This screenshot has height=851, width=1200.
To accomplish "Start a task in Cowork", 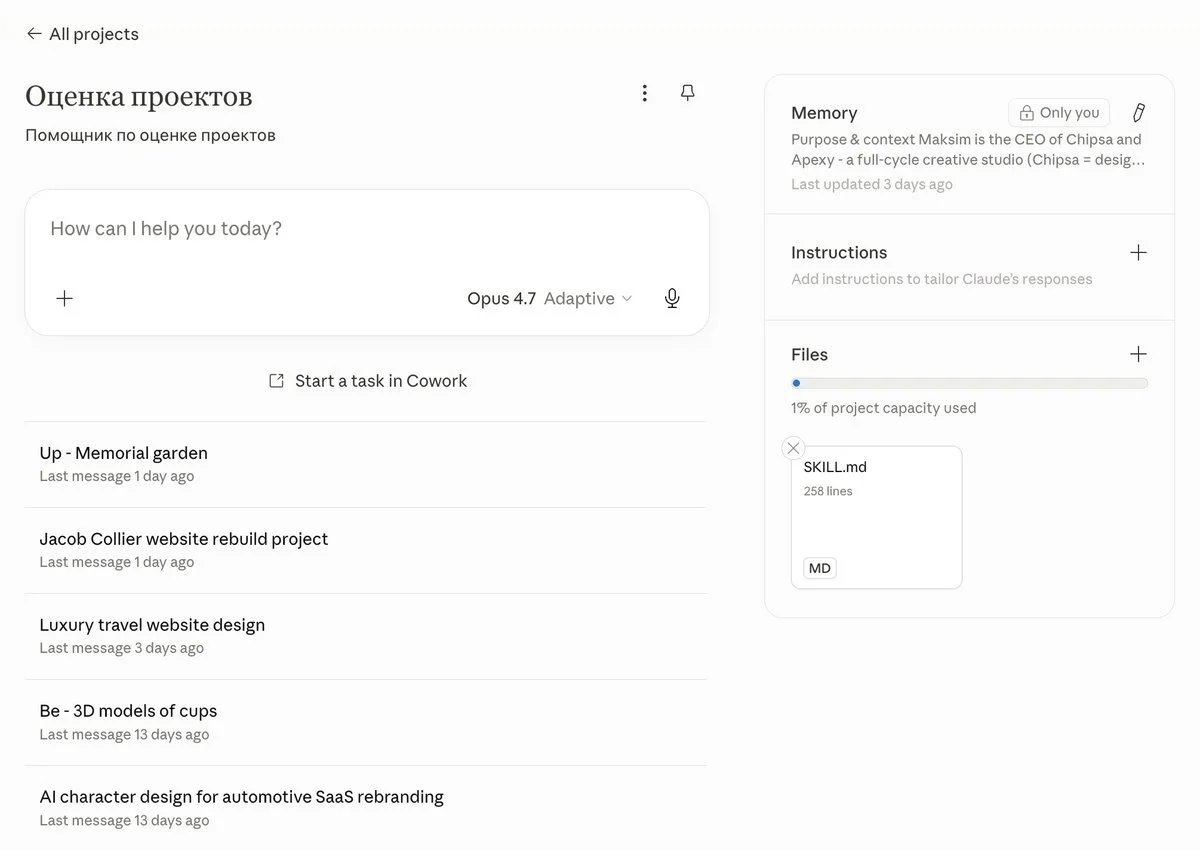I will (x=368, y=381).
